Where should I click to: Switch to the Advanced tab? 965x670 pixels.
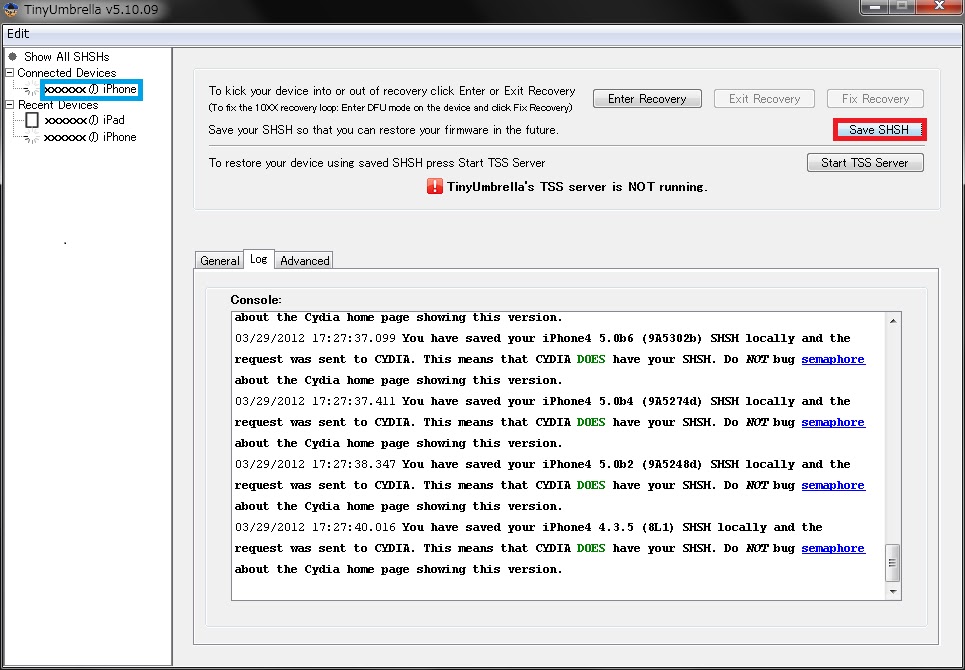(305, 260)
